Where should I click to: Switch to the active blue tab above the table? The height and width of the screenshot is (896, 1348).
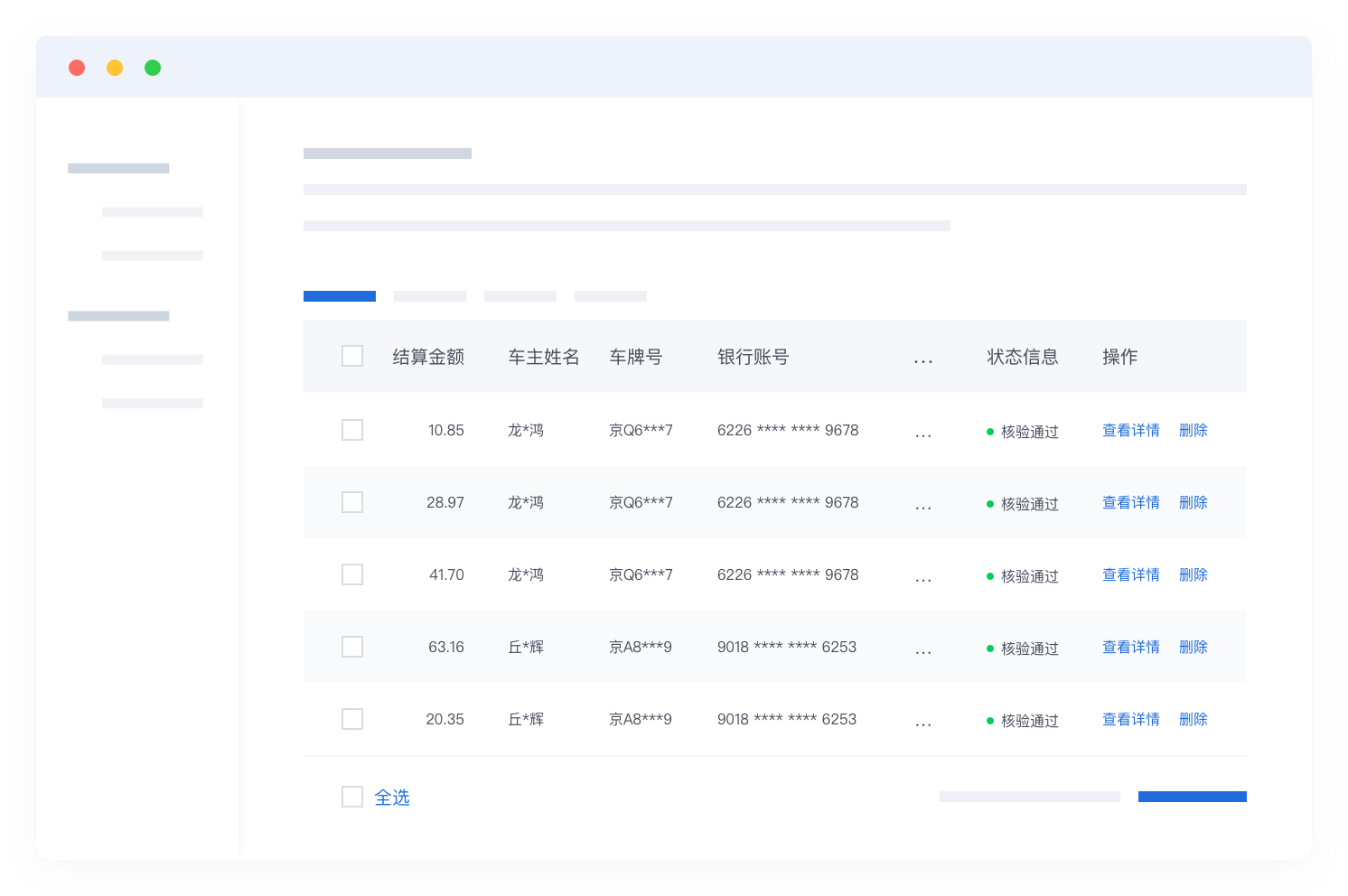pyautogui.click(x=339, y=295)
